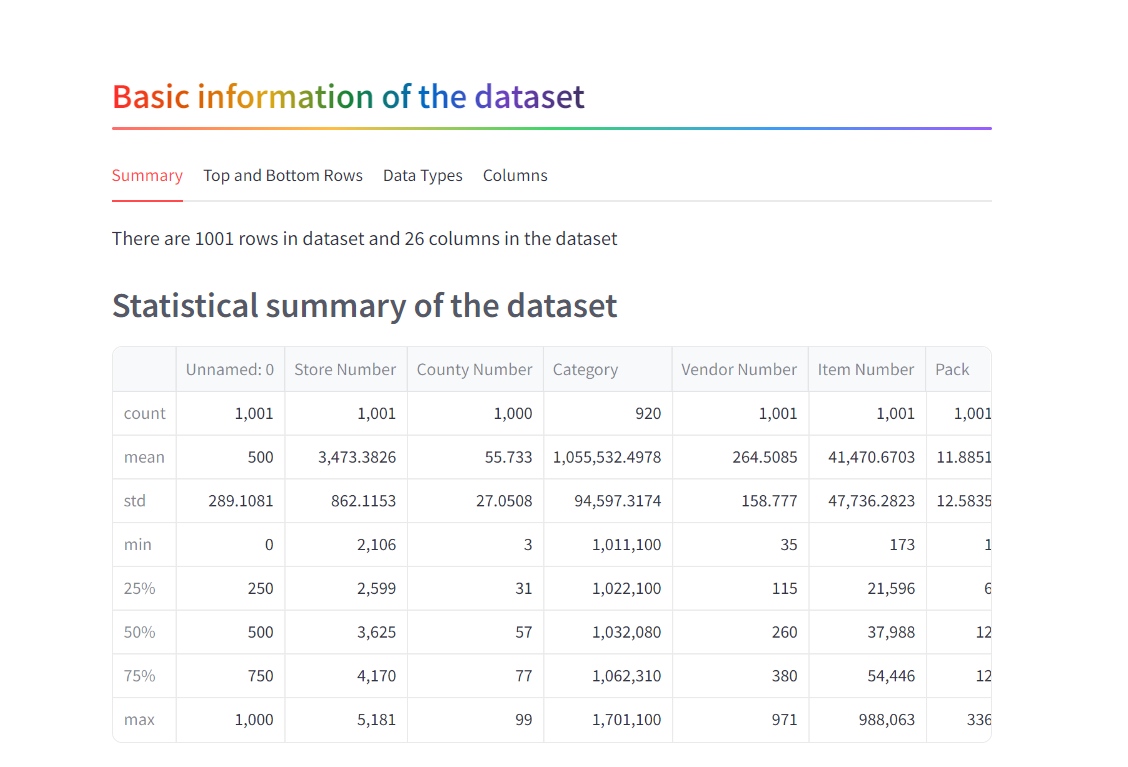Select the count row label

coord(144,413)
